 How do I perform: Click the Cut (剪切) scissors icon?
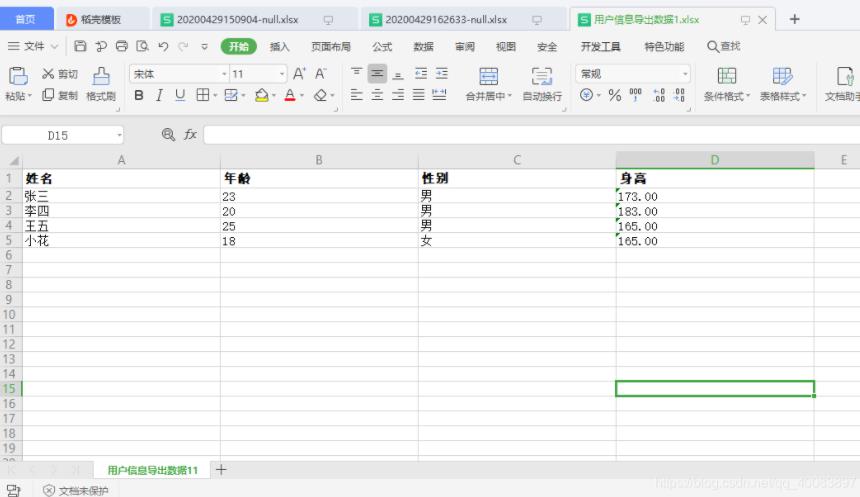[48, 74]
